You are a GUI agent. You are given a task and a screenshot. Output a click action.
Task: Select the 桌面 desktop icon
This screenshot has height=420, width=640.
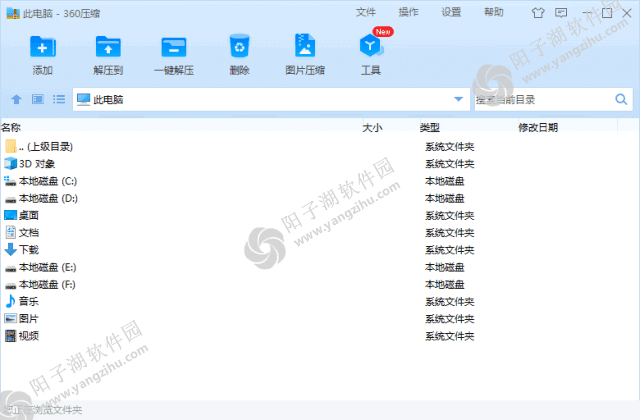tap(10, 215)
